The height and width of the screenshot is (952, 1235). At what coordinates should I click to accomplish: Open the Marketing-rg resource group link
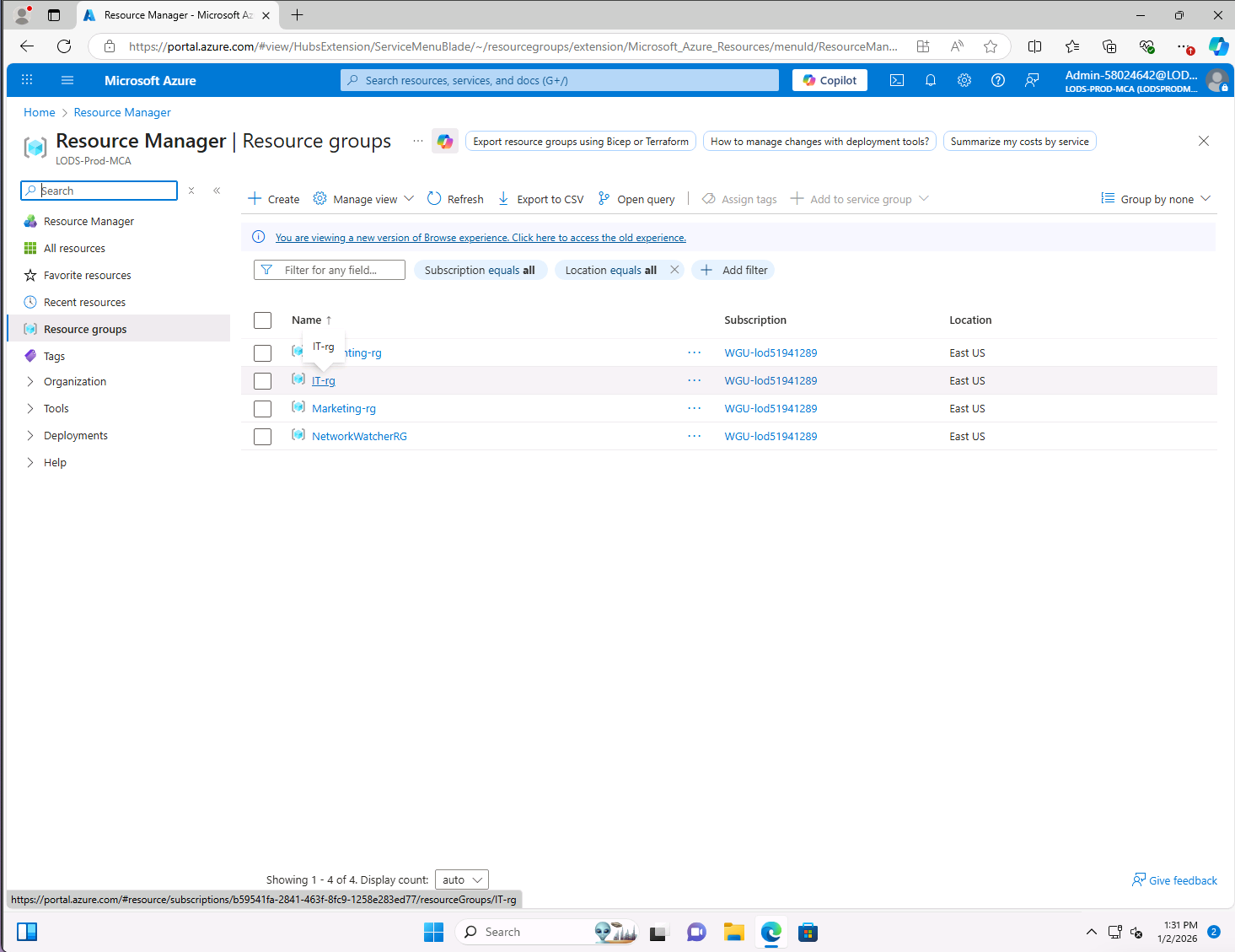tap(344, 408)
